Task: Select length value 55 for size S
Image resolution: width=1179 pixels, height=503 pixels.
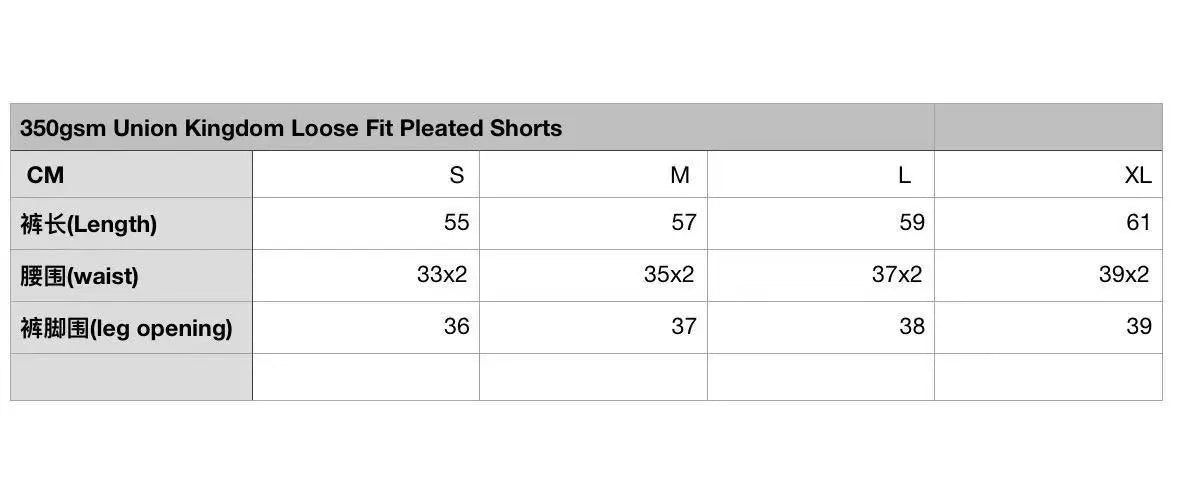Action: [456, 223]
